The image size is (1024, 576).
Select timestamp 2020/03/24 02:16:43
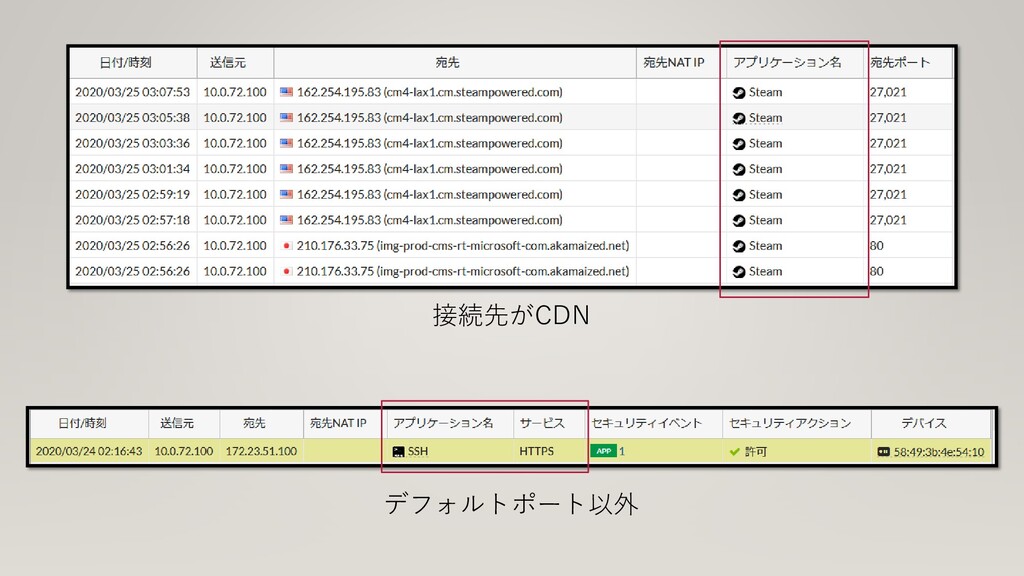89,451
